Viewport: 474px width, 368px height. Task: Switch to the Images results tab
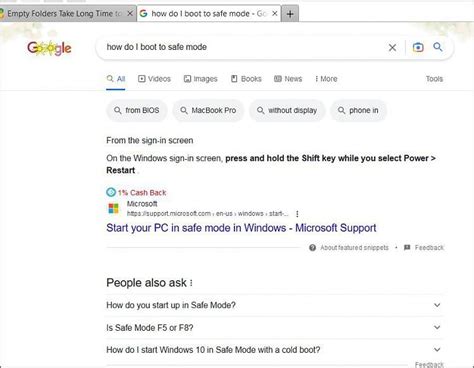point(201,79)
